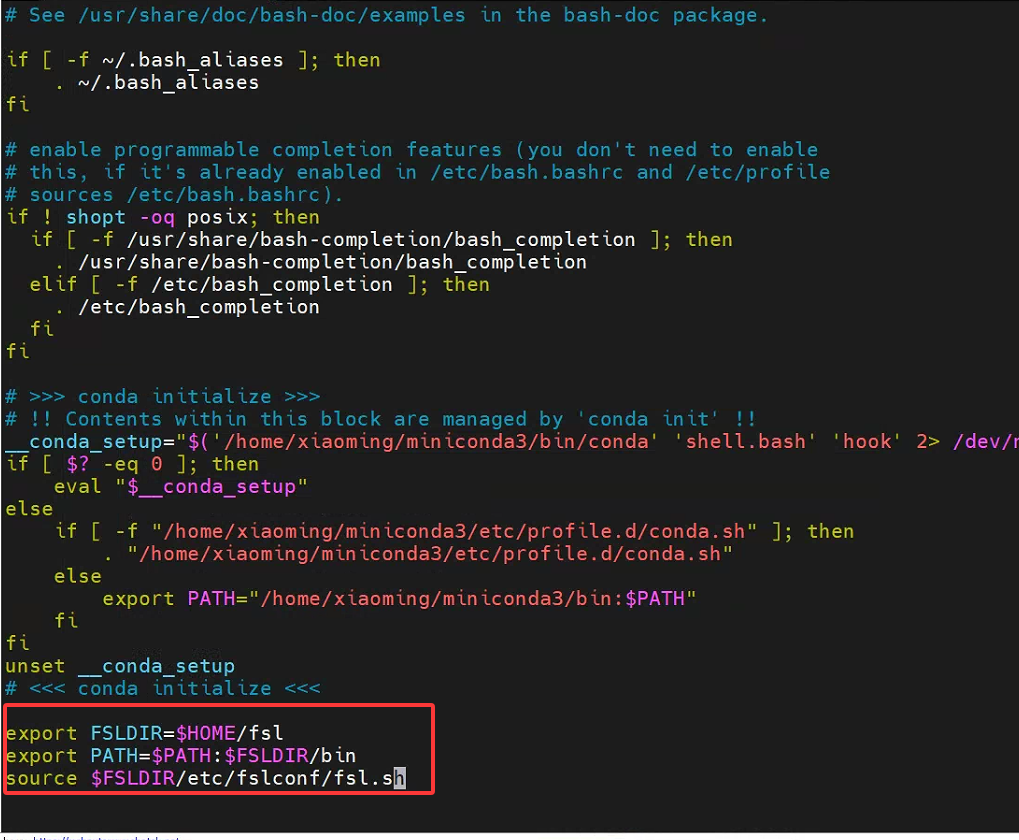Click the '# this, if it's already enabled' comment
Image resolution: width=1019 pixels, height=840 pixels.
pos(417,172)
